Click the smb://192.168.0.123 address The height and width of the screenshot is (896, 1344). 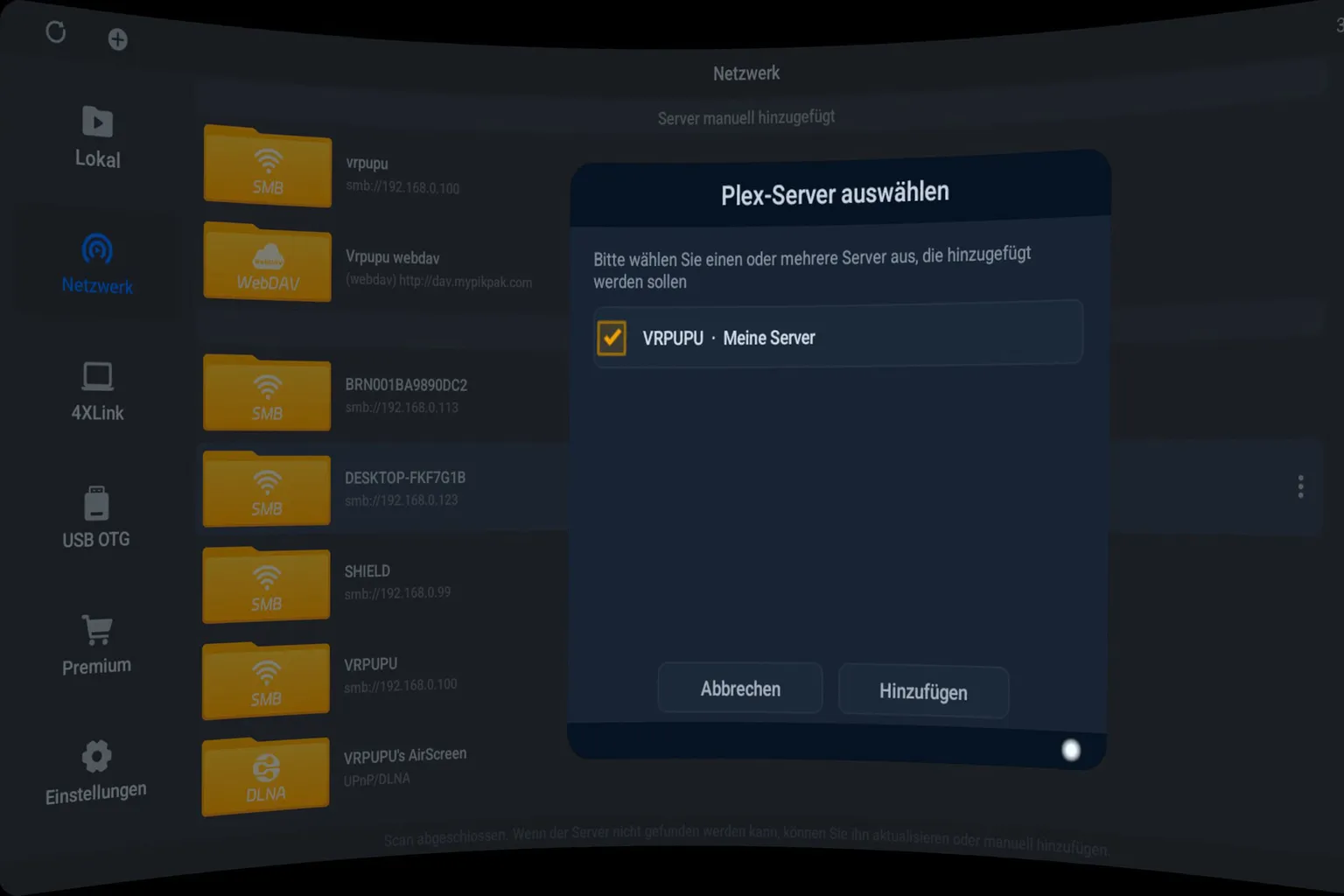[x=402, y=500]
